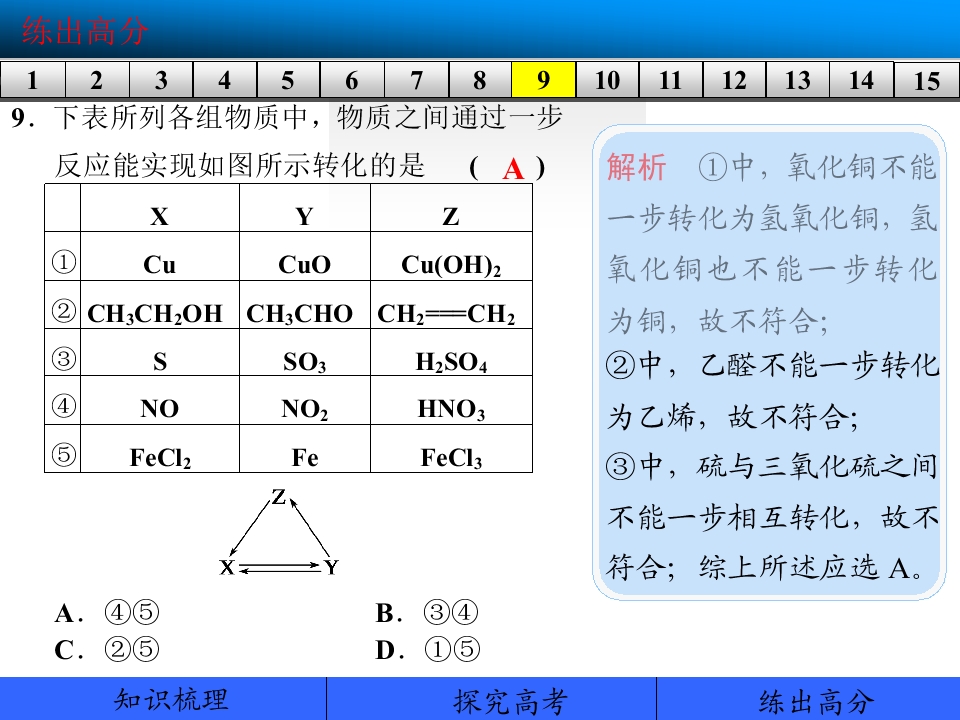Click the red answer A in parentheses
The height and width of the screenshot is (720, 960).
513,168
